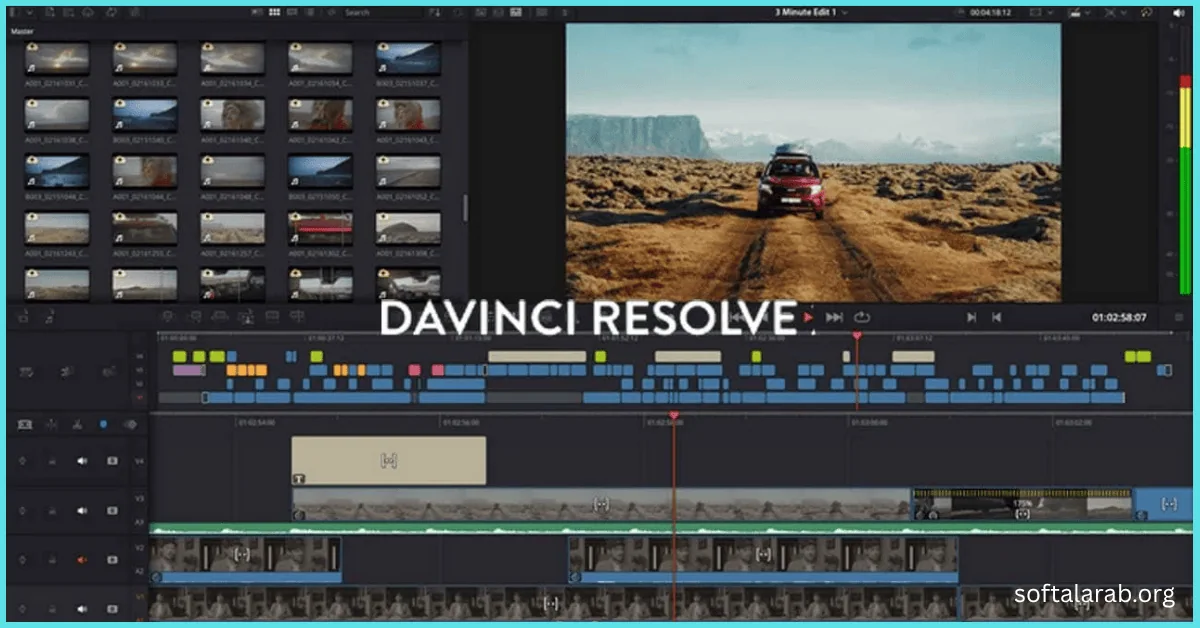This screenshot has height=628, width=1200.
Task: Click the playhead handle on upper overview timeline
Action: point(856,336)
